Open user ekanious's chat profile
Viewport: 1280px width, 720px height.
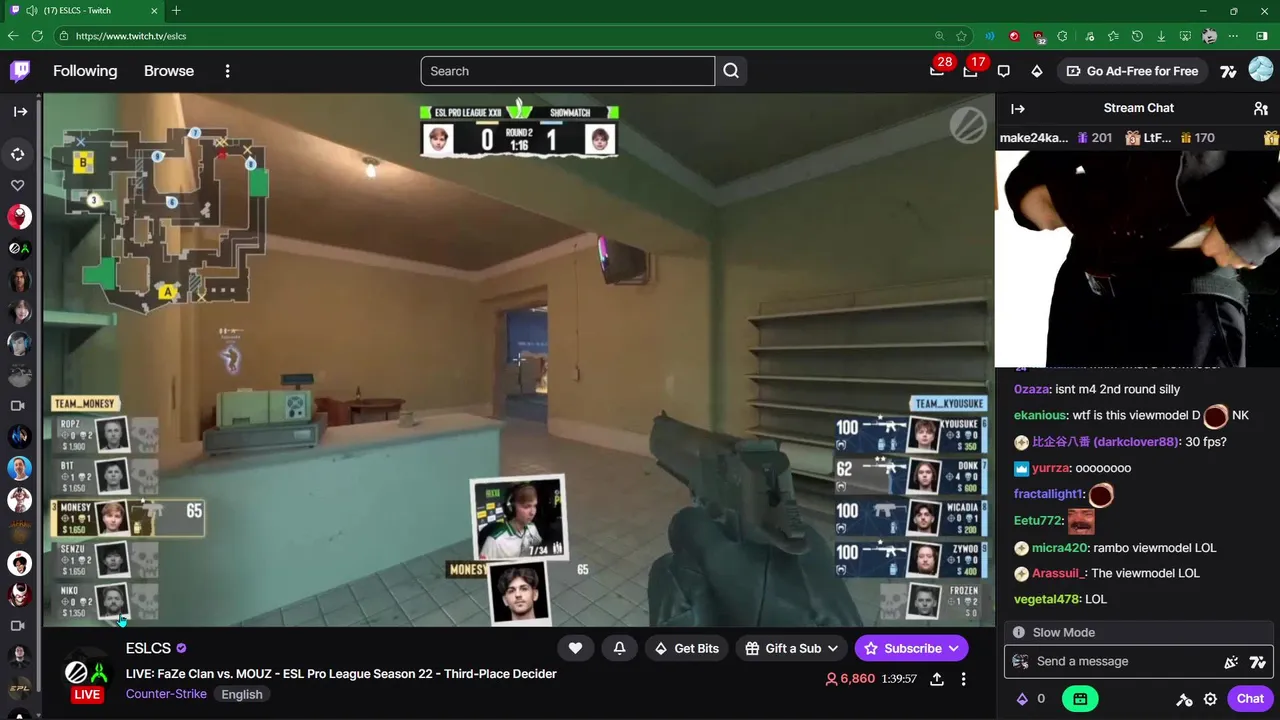pyautogui.click(x=1039, y=415)
